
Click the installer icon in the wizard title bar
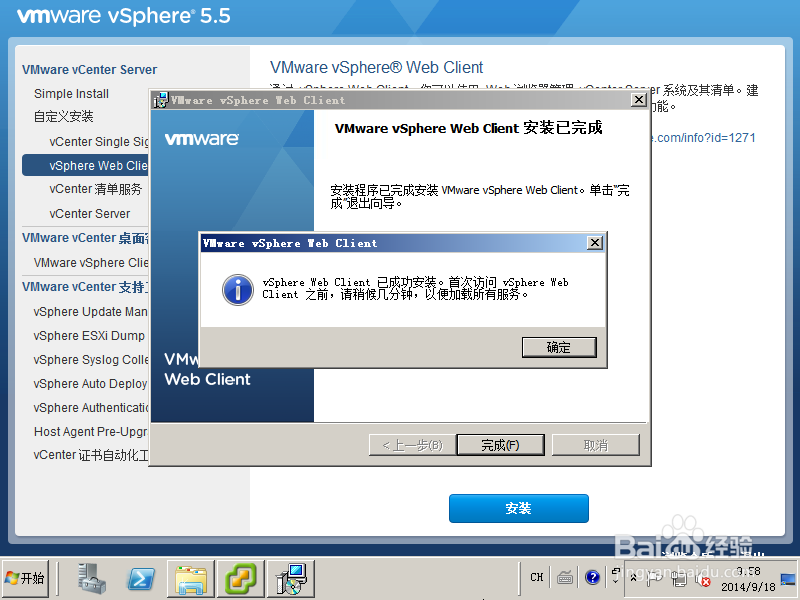tap(162, 100)
